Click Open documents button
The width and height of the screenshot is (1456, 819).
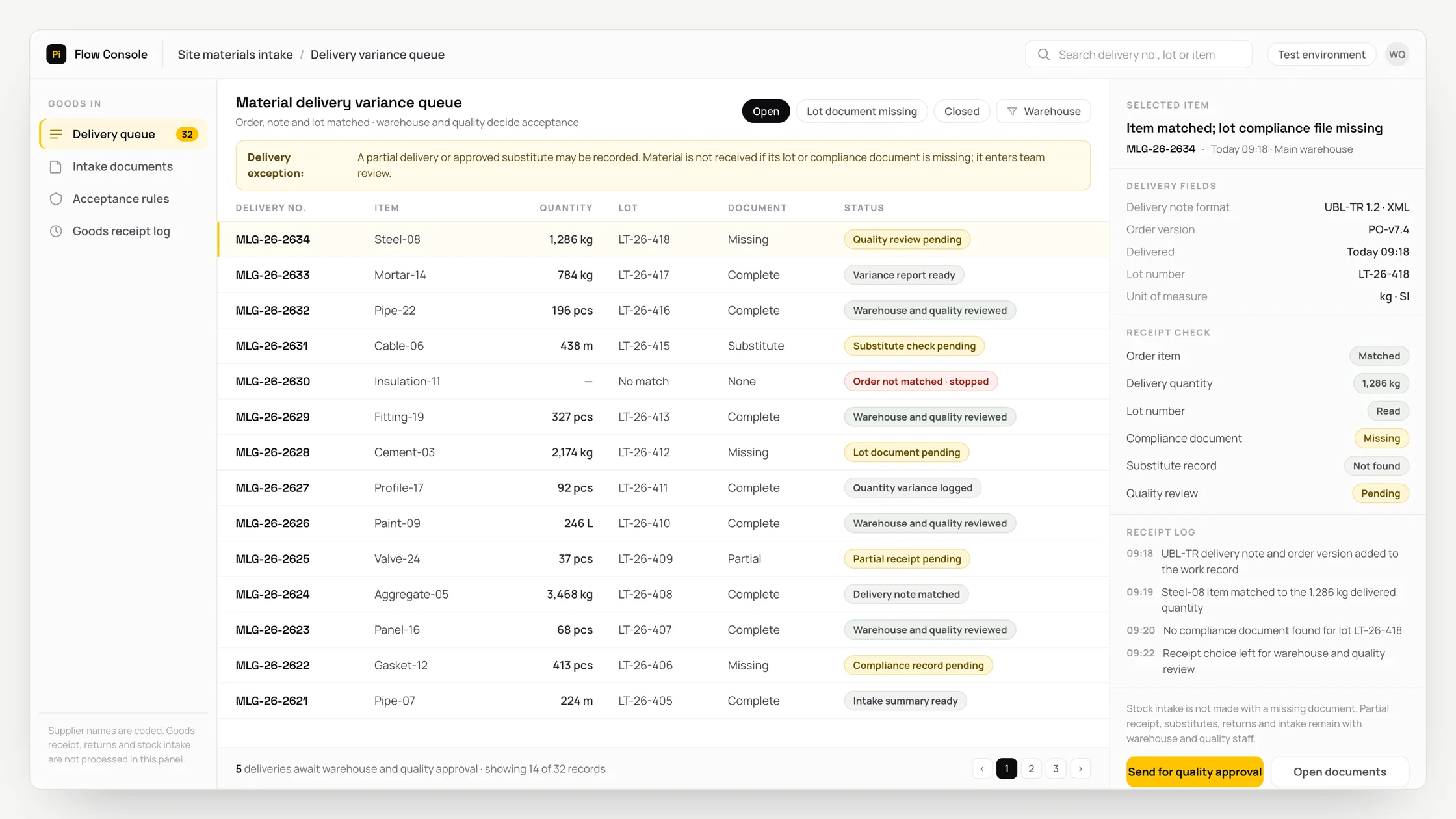pyautogui.click(x=1340, y=772)
